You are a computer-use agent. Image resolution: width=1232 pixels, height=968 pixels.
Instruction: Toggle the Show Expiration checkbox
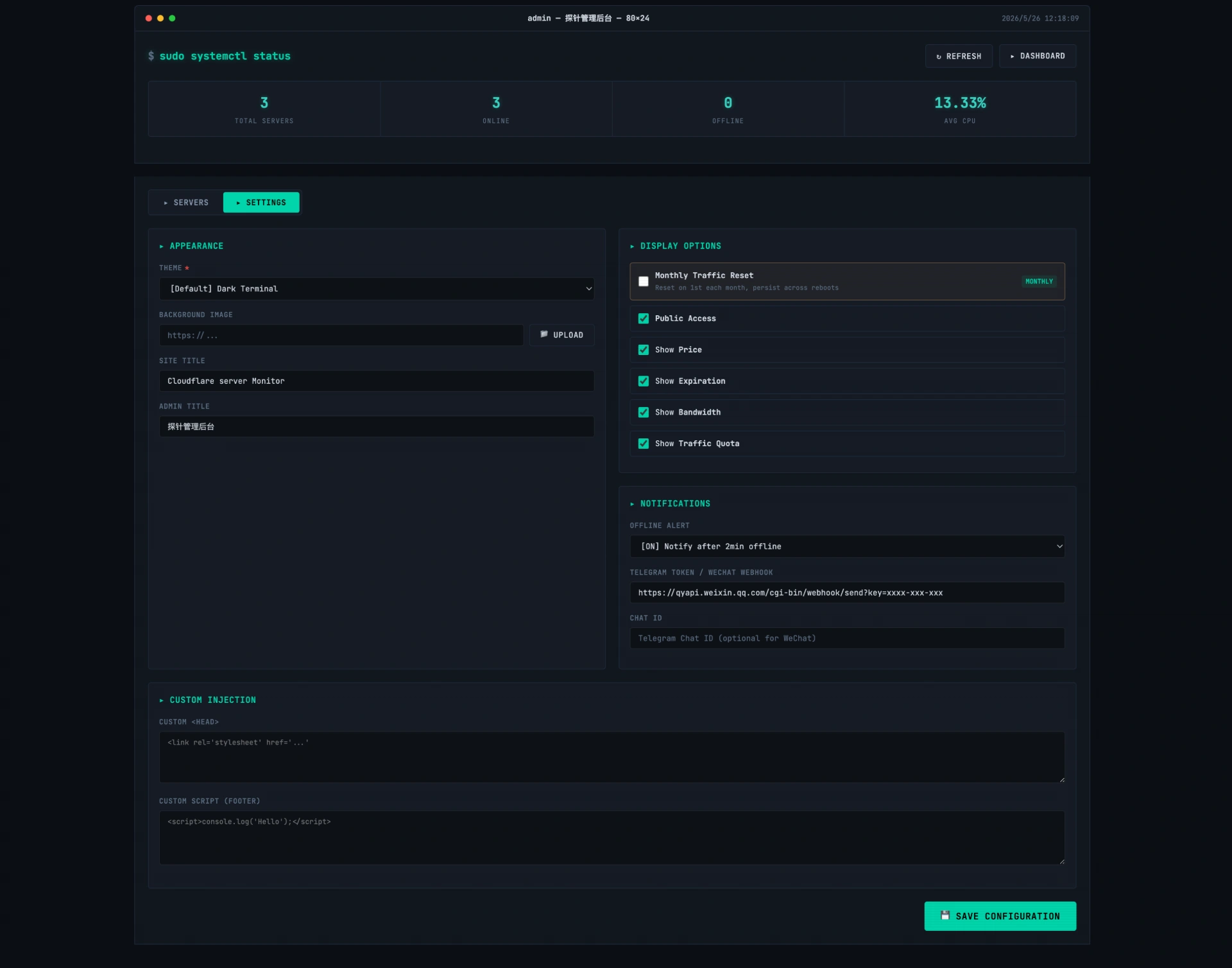[644, 381]
